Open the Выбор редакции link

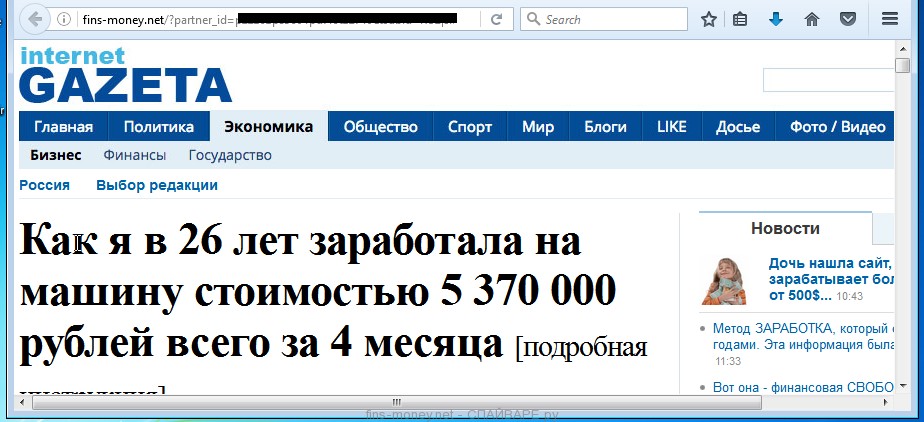157,185
